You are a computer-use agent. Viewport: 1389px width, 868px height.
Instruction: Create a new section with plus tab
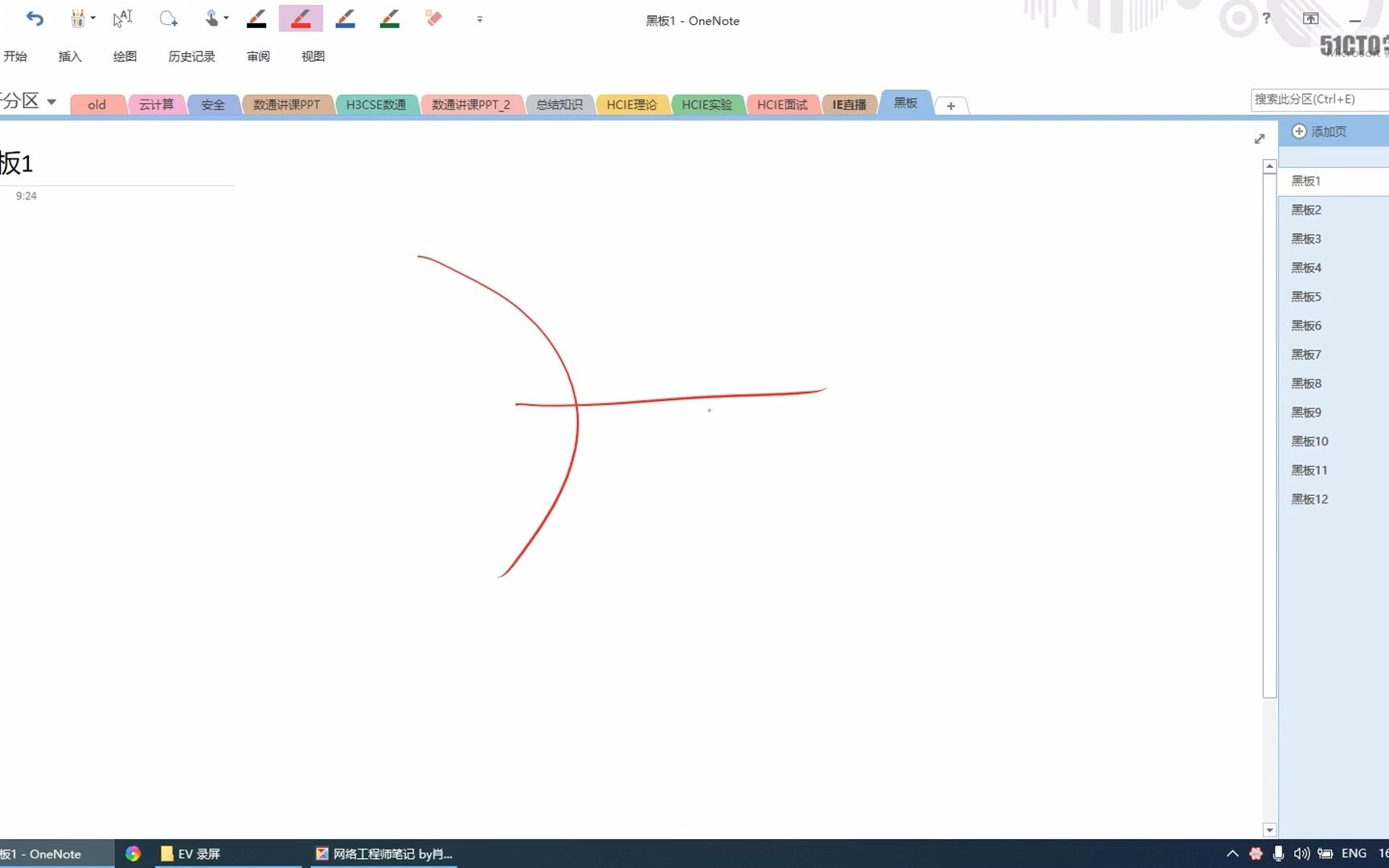click(951, 105)
